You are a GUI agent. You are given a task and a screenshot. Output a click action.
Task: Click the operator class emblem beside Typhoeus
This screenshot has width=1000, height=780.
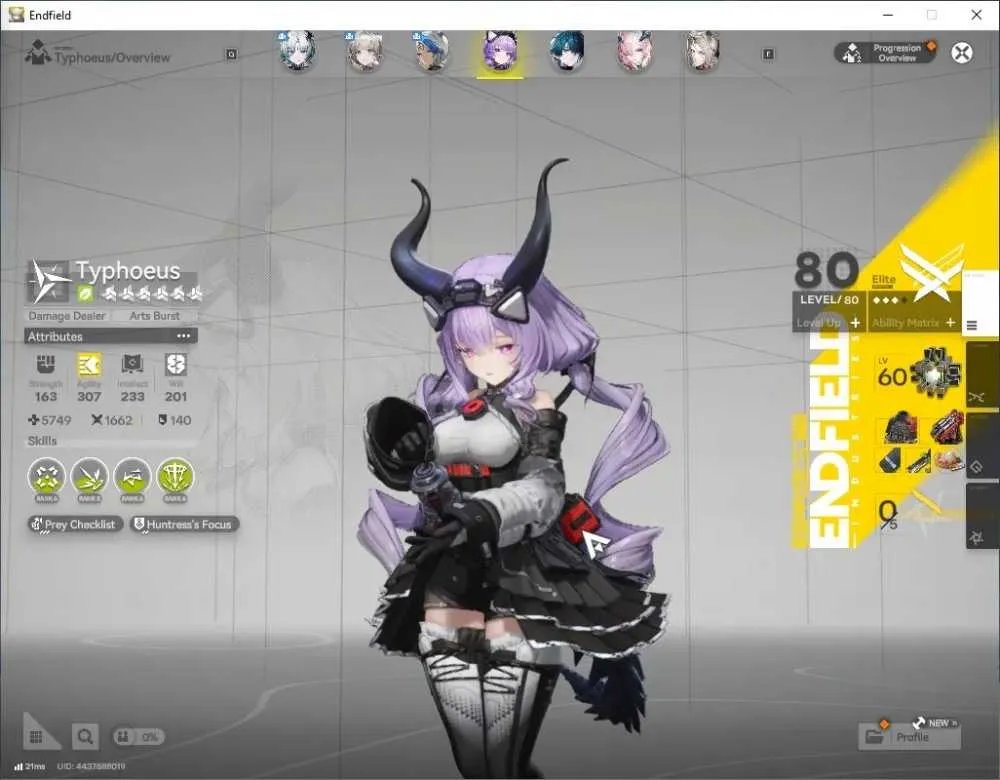point(49,281)
